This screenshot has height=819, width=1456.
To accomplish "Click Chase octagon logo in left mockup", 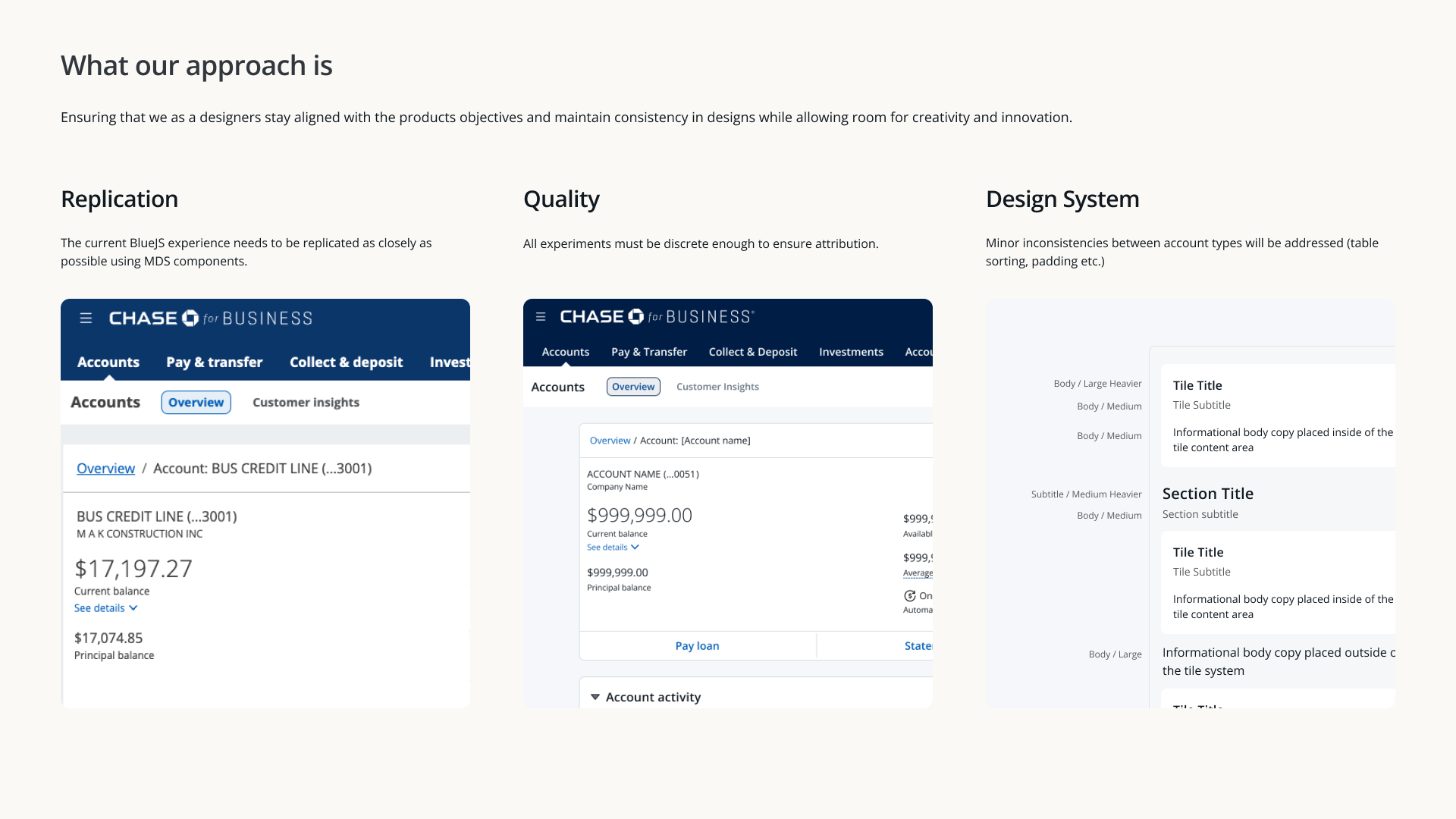I will coord(190,318).
